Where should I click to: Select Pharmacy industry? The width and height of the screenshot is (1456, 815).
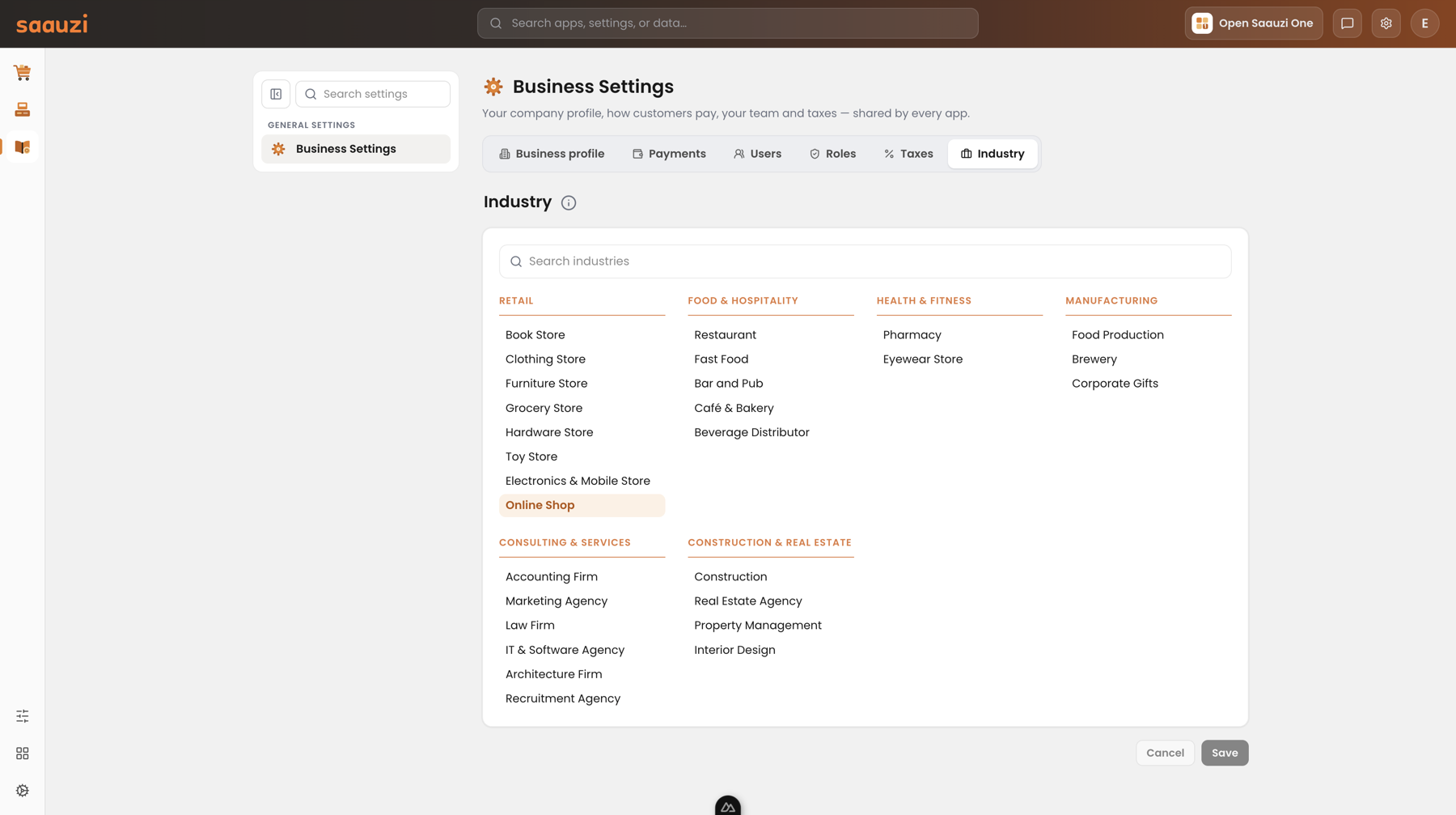(959, 335)
